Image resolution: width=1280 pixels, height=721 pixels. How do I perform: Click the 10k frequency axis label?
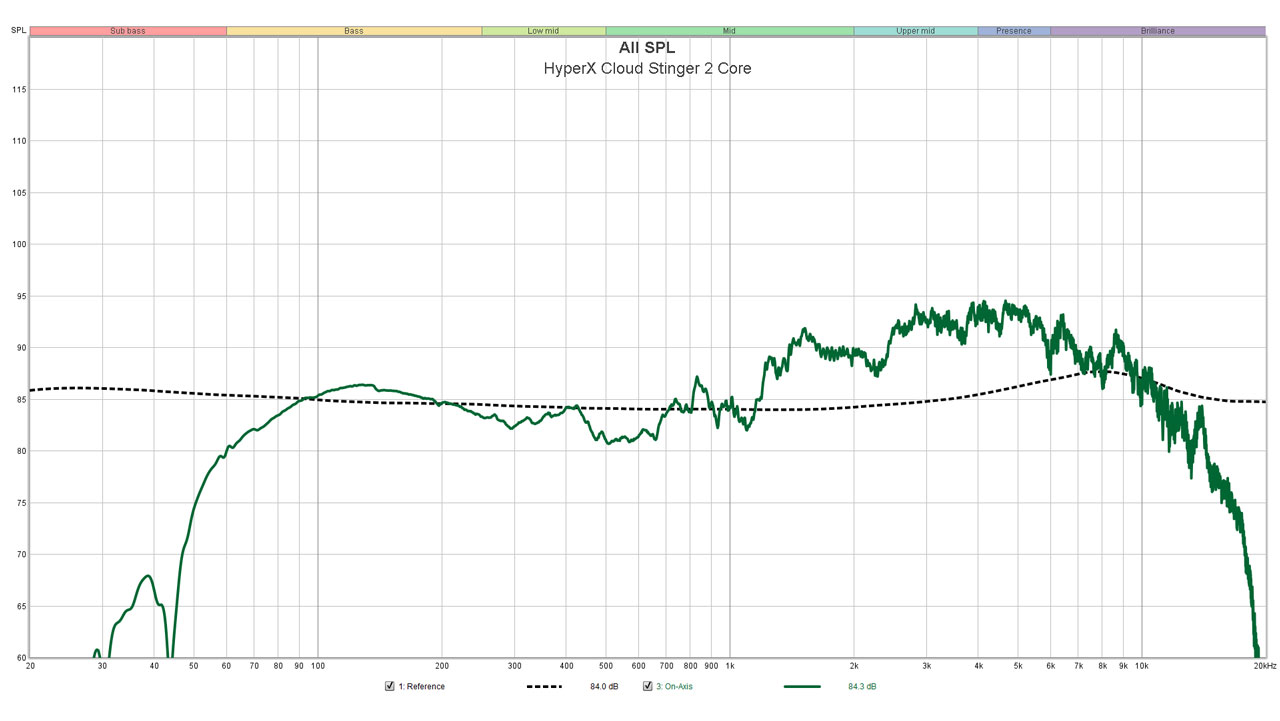coord(1142,666)
